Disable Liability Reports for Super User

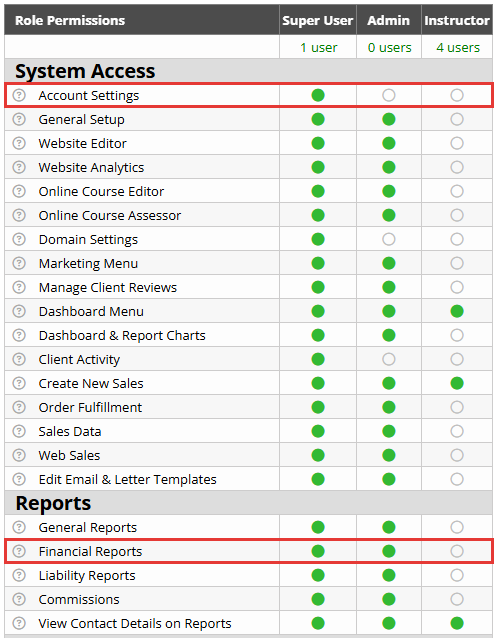(318, 575)
